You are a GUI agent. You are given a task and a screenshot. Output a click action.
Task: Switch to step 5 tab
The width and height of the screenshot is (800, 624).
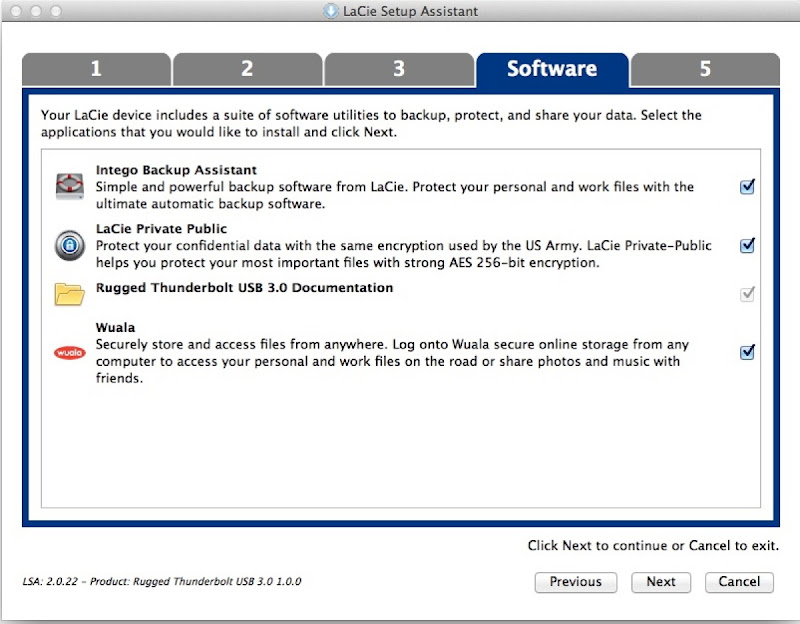coord(705,69)
